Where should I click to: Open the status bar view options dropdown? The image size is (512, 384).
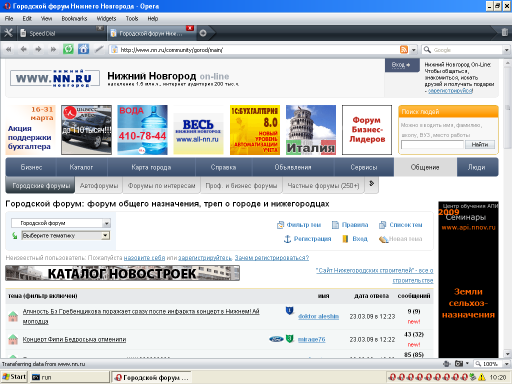[467, 364]
